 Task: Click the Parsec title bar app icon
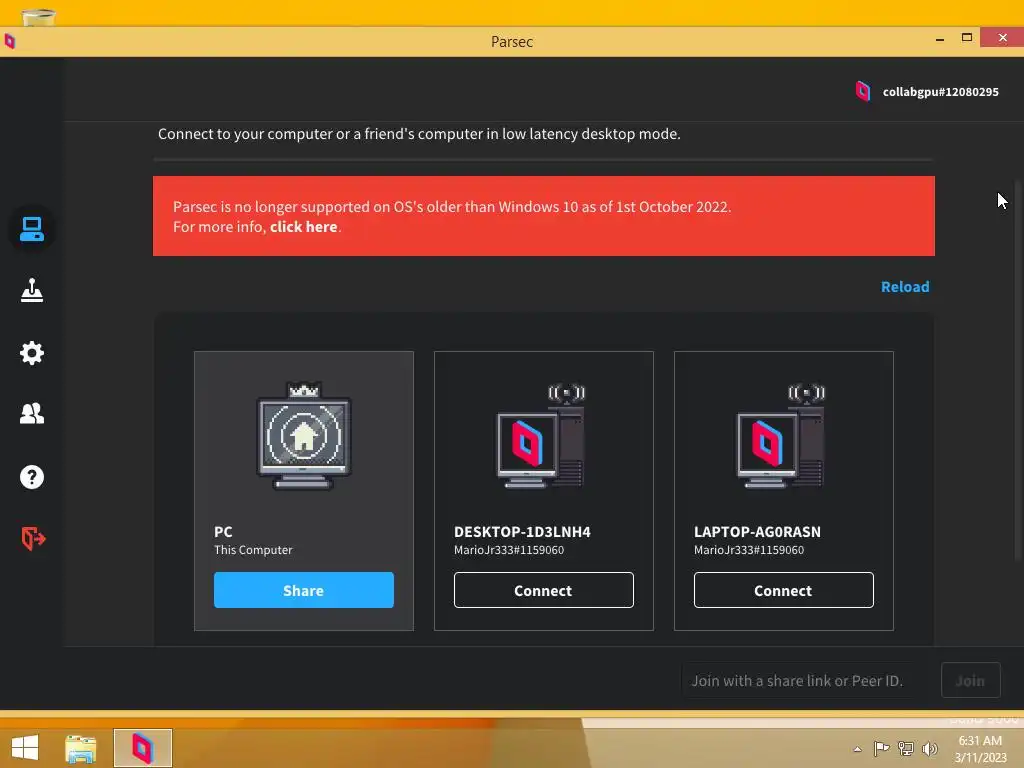click(x=10, y=41)
